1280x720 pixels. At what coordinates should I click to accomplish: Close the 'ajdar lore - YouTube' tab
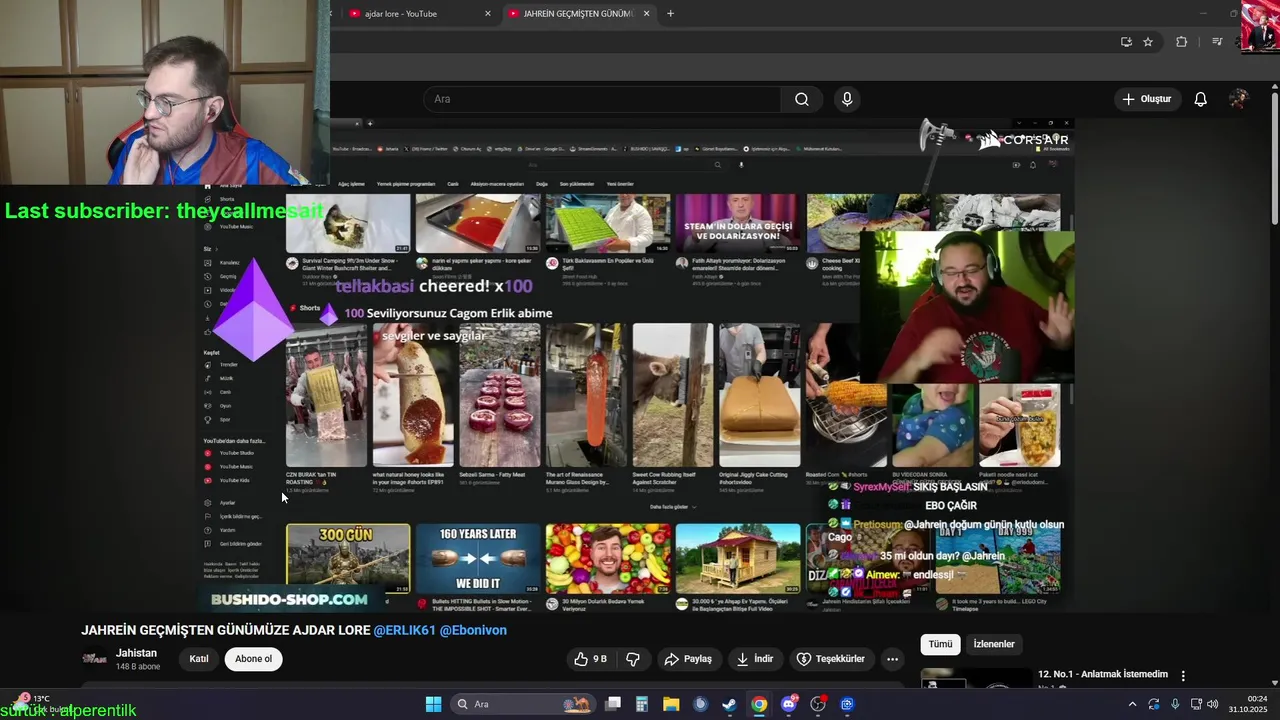click(x=488, y=14)
